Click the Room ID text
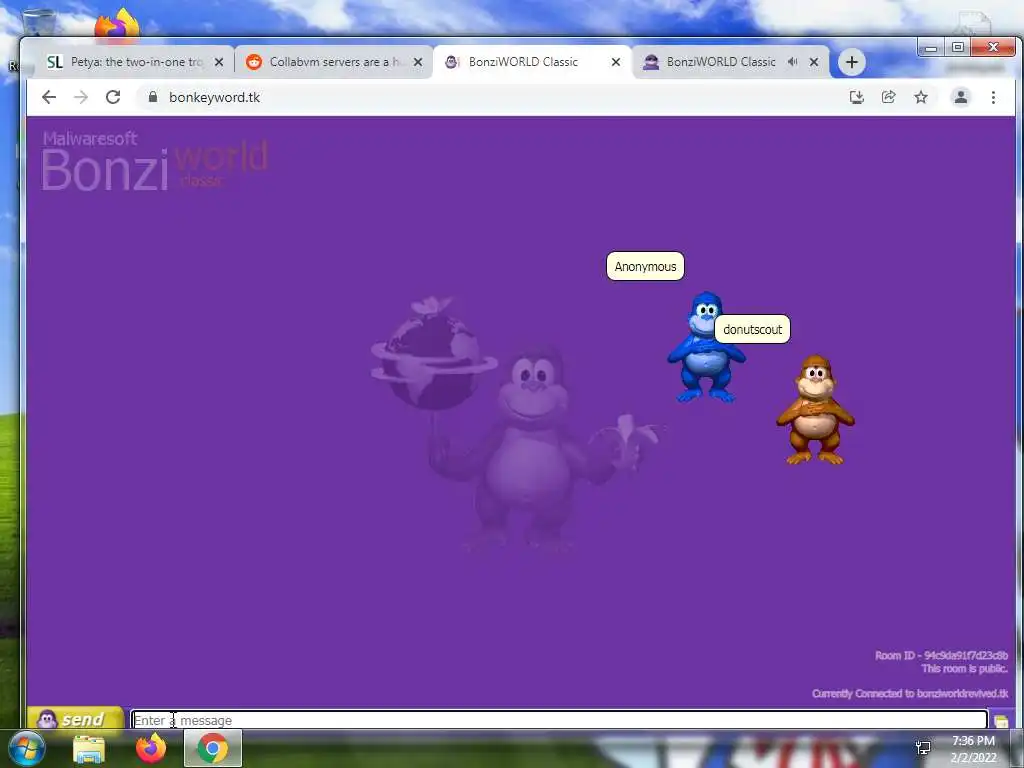Screen dimensions: 1024x768 tap(941, 655)
